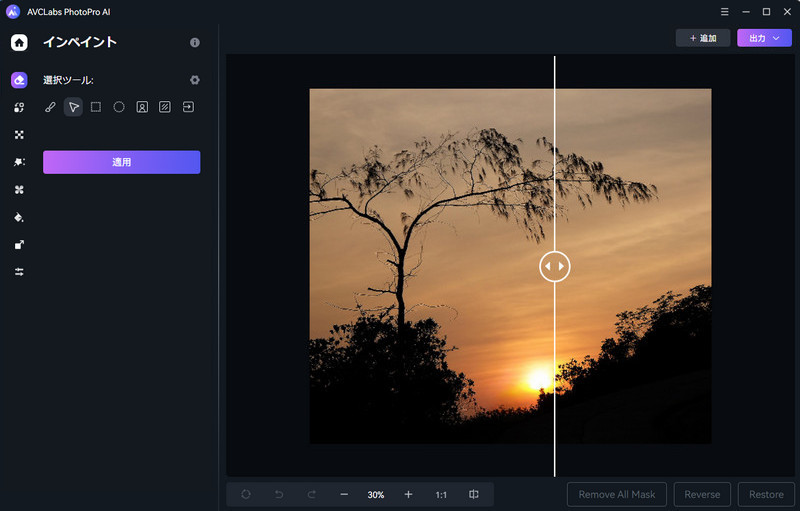800x511 pixels.
Task: Select the ellipse selection tool
Action: [x=119, y=107]
